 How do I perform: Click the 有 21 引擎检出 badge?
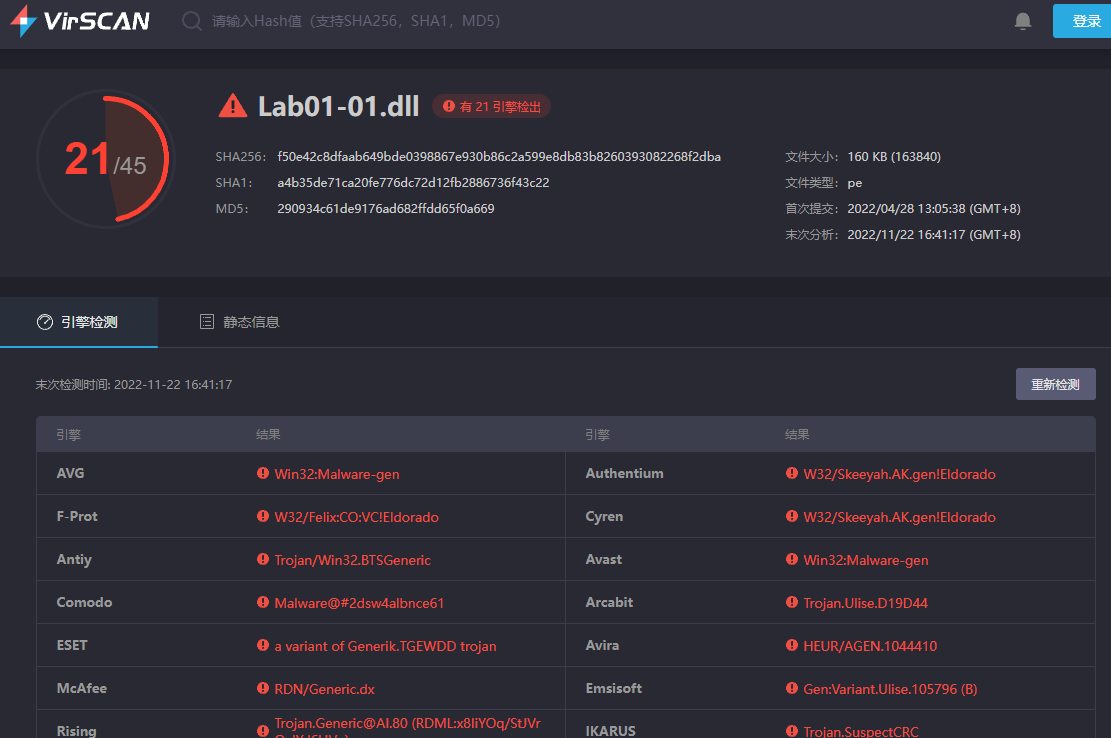tap(492, 106)
